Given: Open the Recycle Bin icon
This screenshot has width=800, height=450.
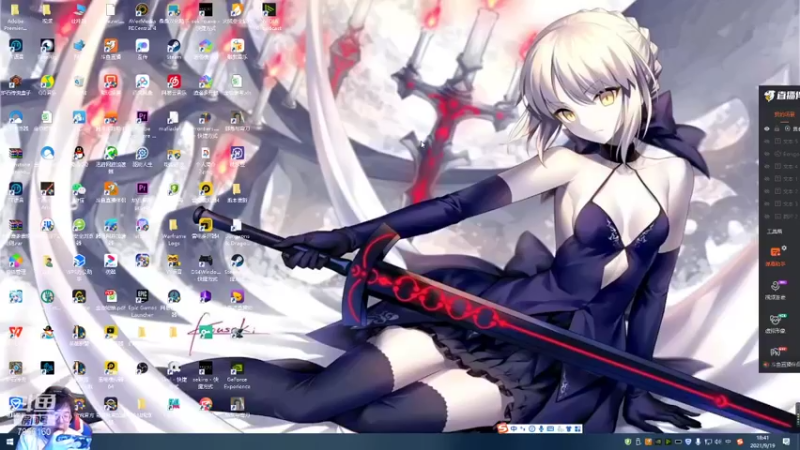Looking at the screenshot, I should pos(79,82).
